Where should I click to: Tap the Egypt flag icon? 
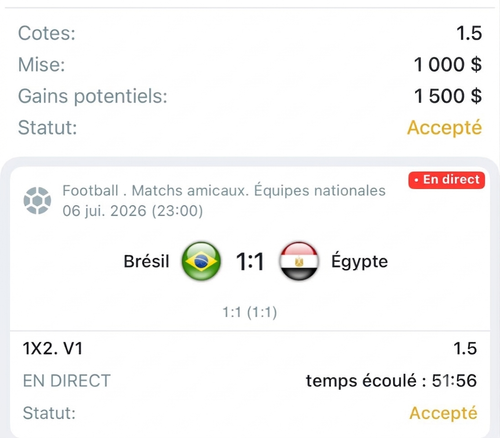click(299, 261)
